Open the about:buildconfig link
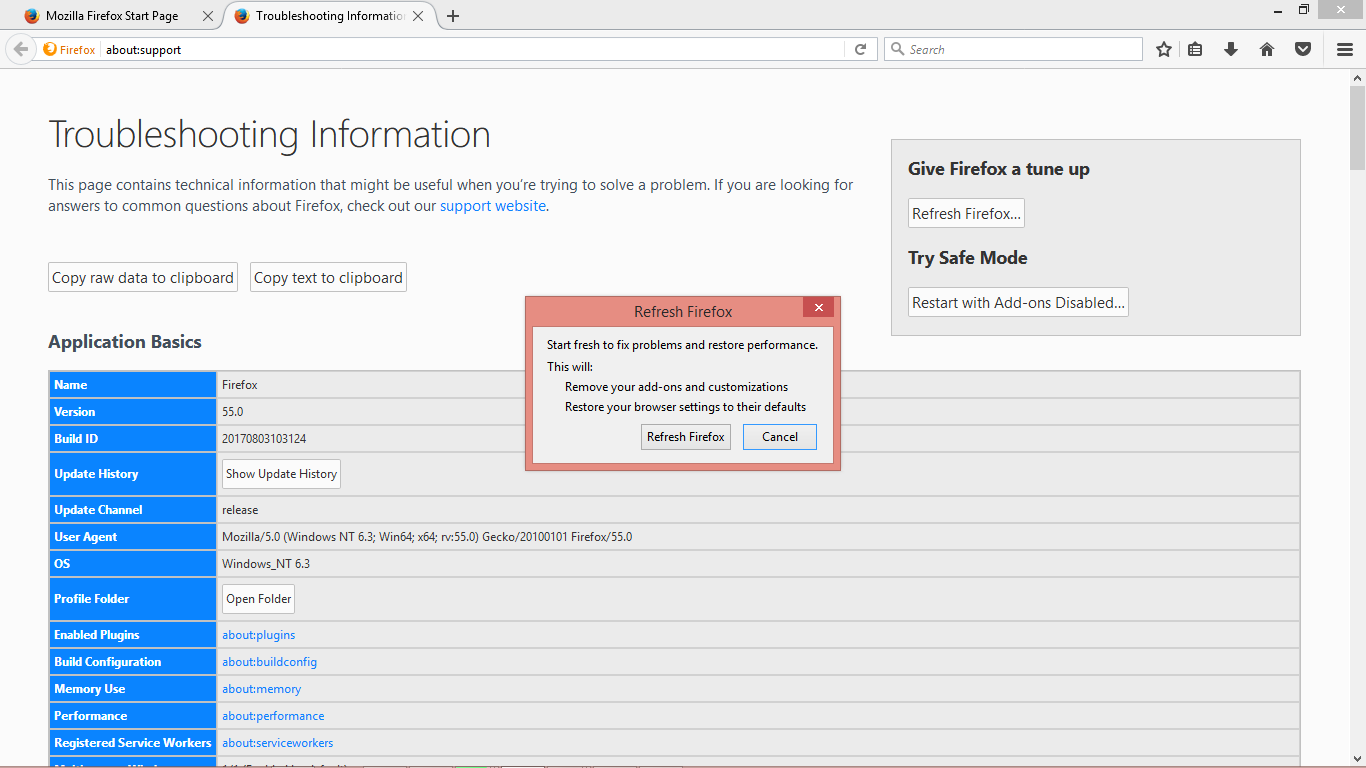Screen dimensions: 1366x768 coord(270,662)
